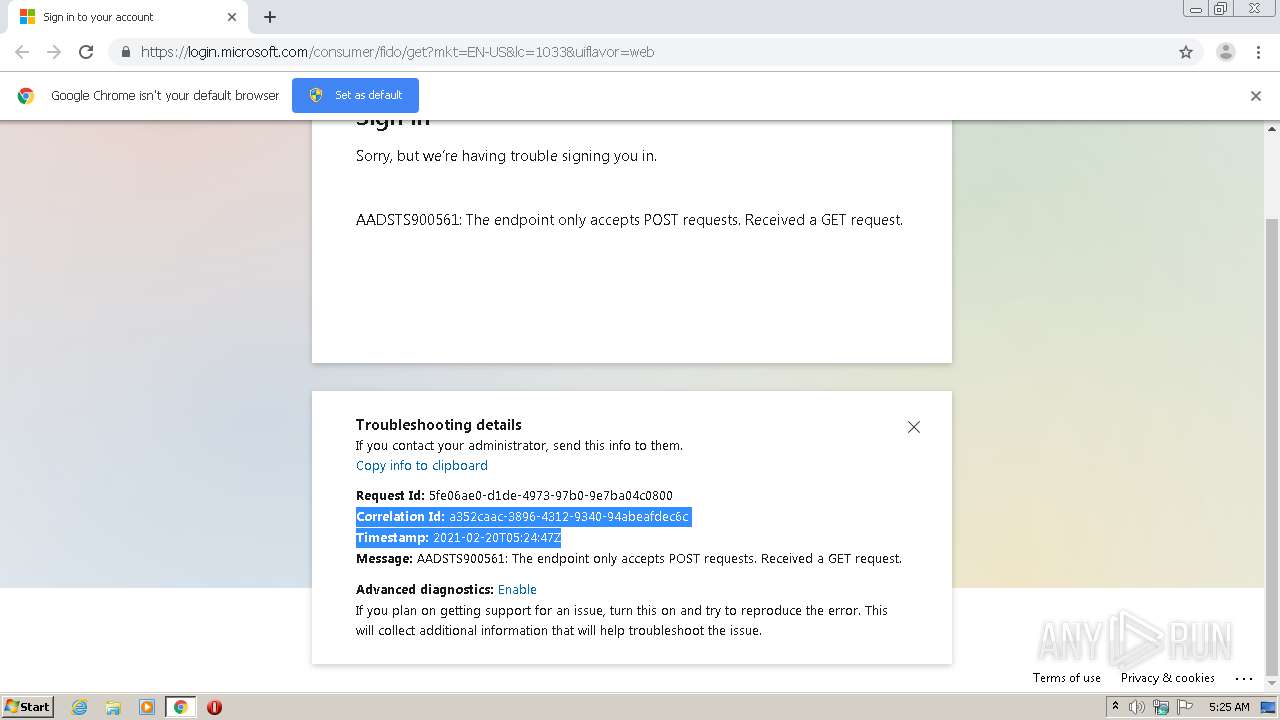1280x720 pixels.
Task: Open the Chrome profile avatar
Action: (x=1225, y=52)
